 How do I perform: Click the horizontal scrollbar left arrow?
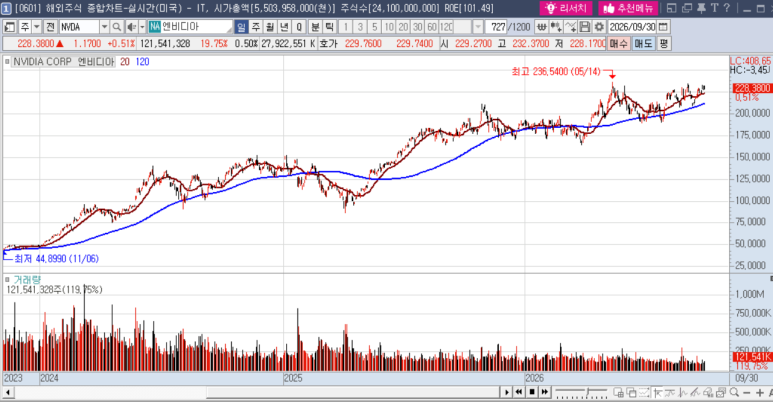click(x=7, y=393)
